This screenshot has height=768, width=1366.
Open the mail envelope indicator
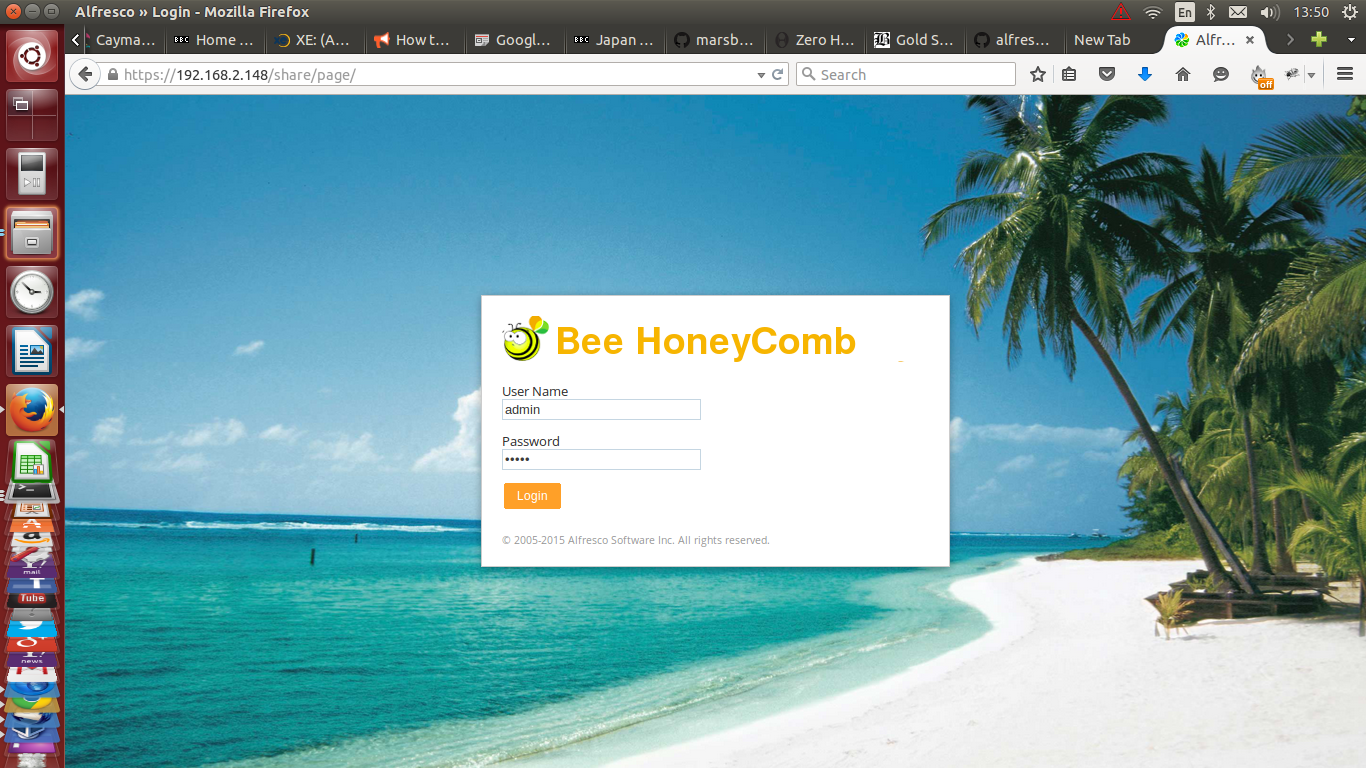click(1238, 12)
